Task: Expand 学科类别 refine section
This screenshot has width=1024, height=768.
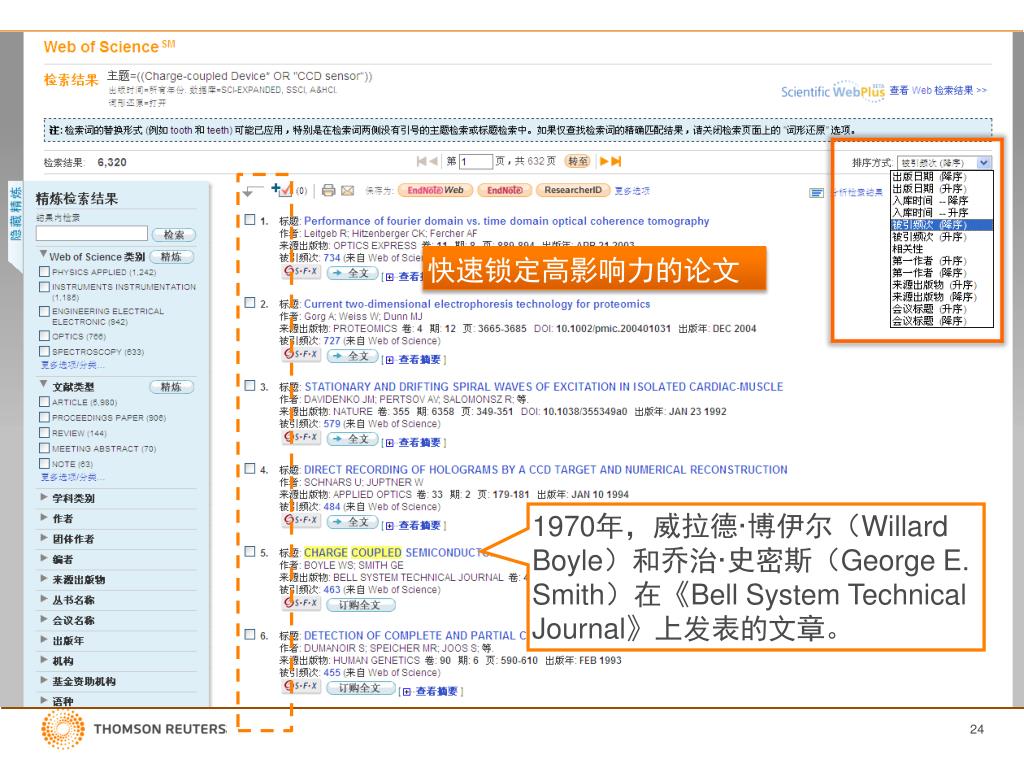Action: 43,497
